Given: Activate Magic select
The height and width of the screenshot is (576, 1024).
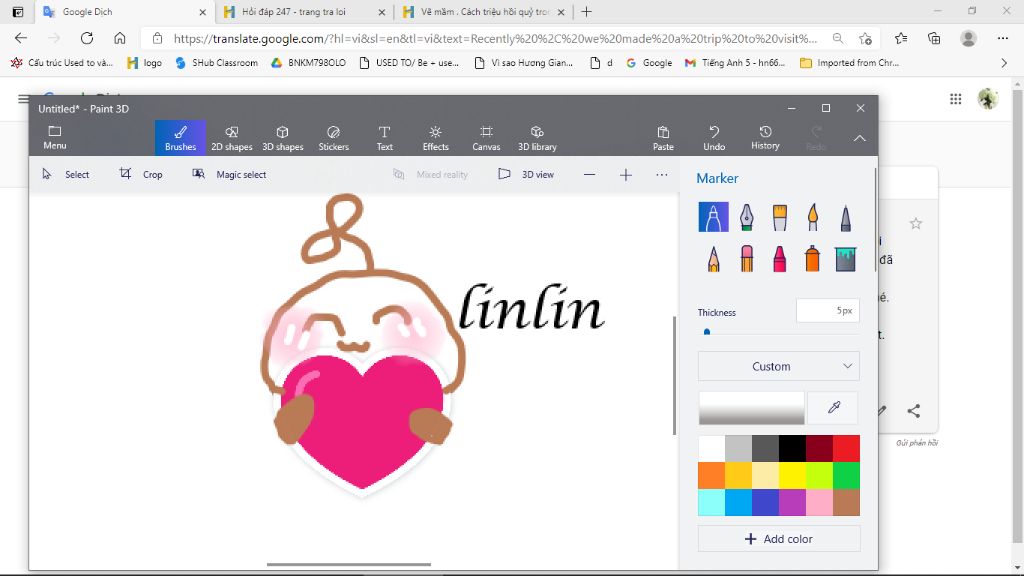Looking at the screenshot, I should 229,174.
